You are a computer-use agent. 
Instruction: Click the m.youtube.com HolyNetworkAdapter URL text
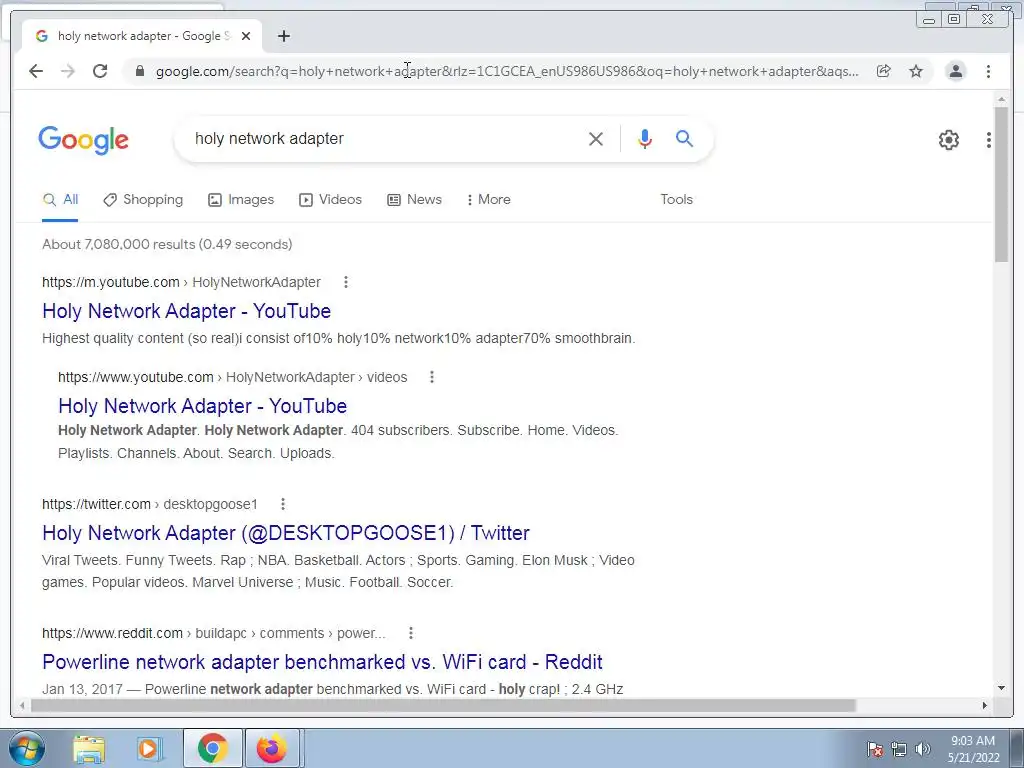182,282
